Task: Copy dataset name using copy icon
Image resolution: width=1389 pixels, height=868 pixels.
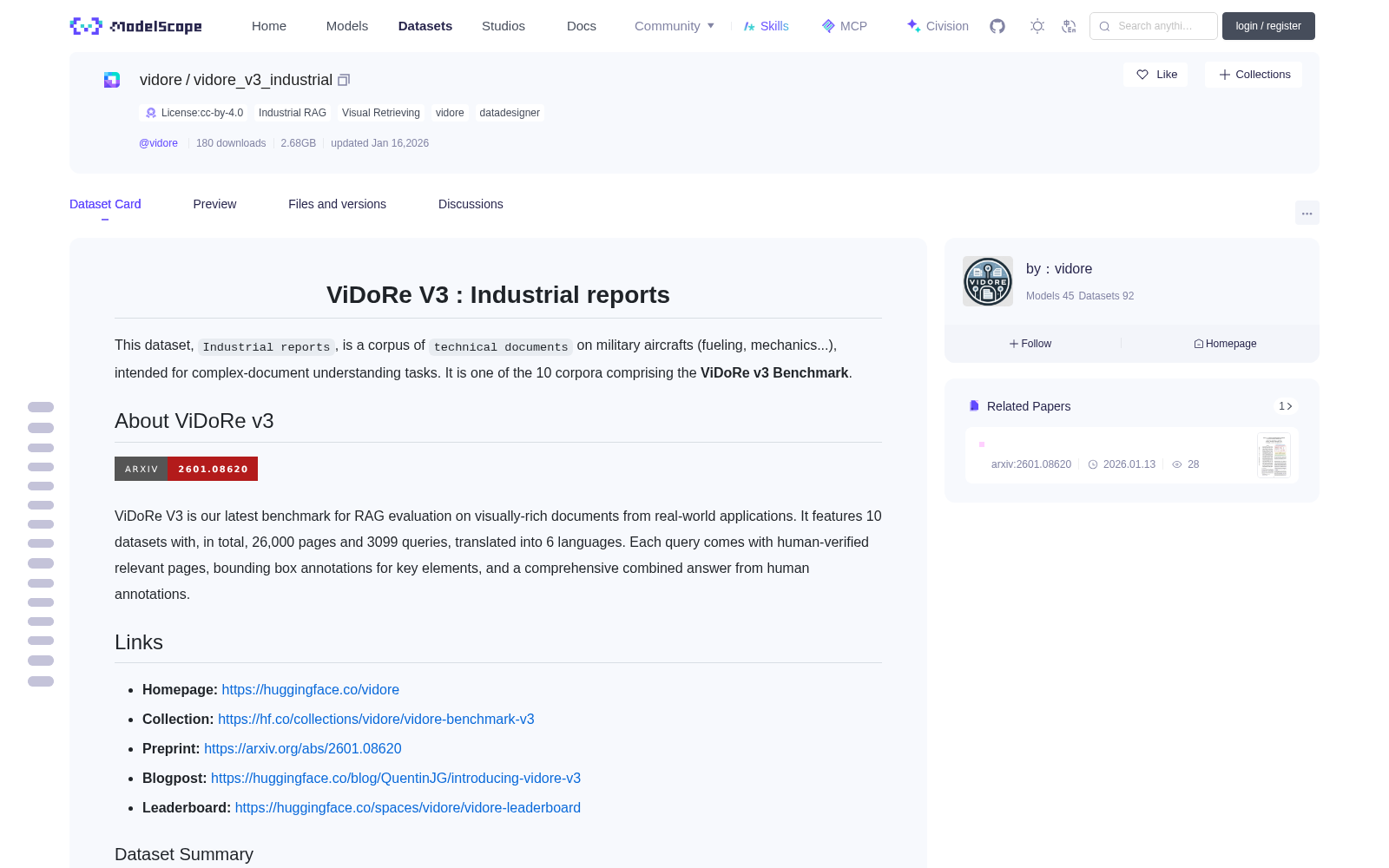Action: [344, 80]
